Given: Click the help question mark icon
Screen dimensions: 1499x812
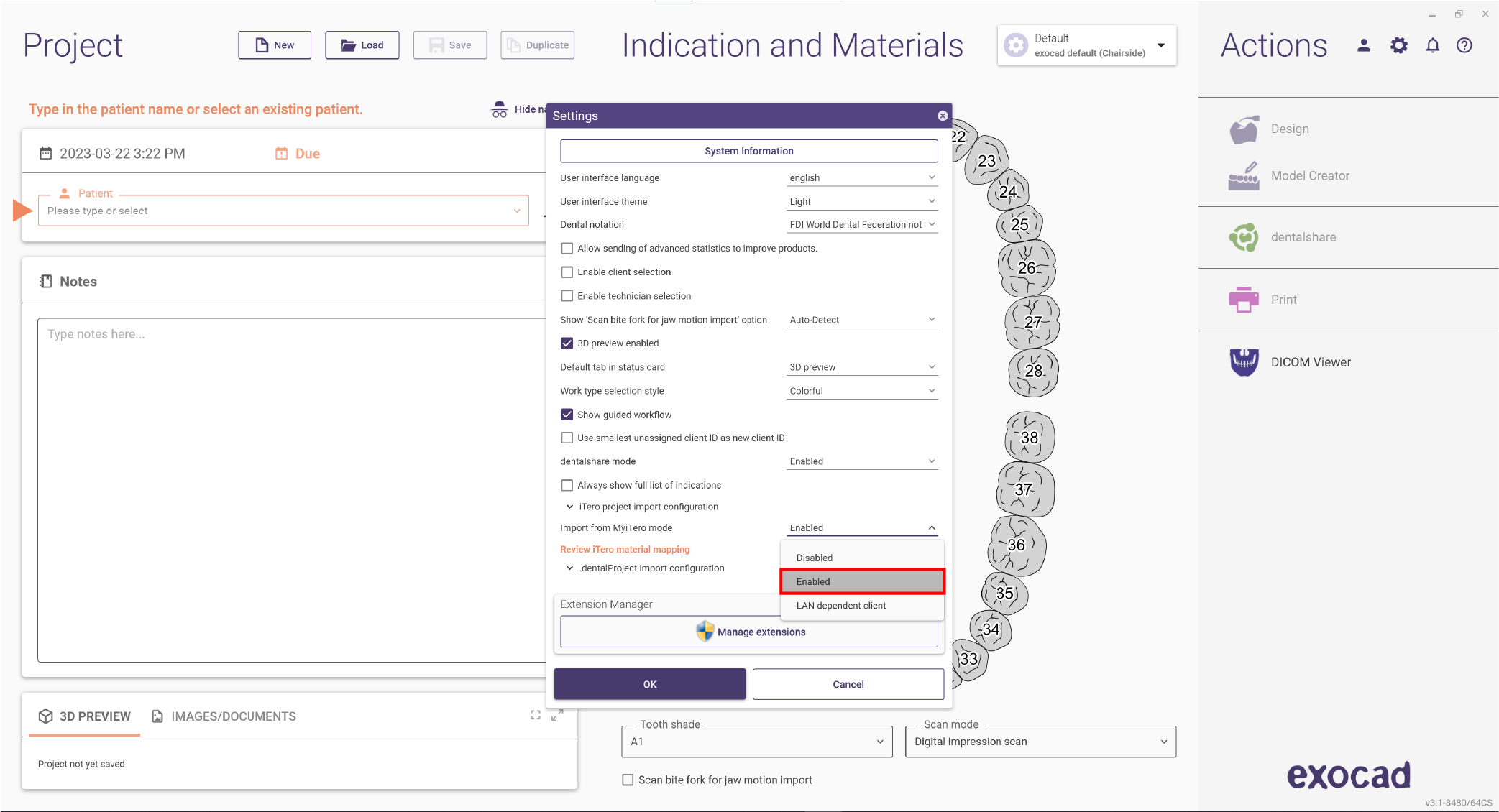Looking at the screenshot, I should click(x=1464, y=46).
